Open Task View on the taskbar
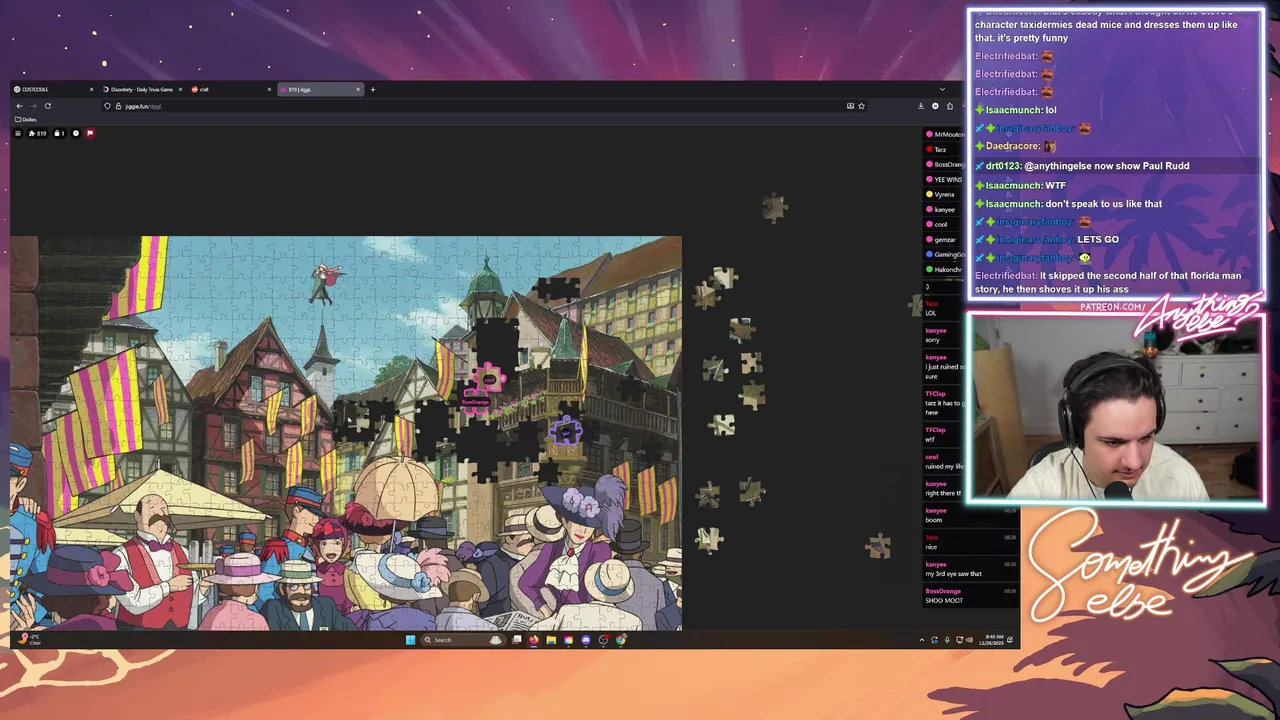 click(x=517, y=640)
